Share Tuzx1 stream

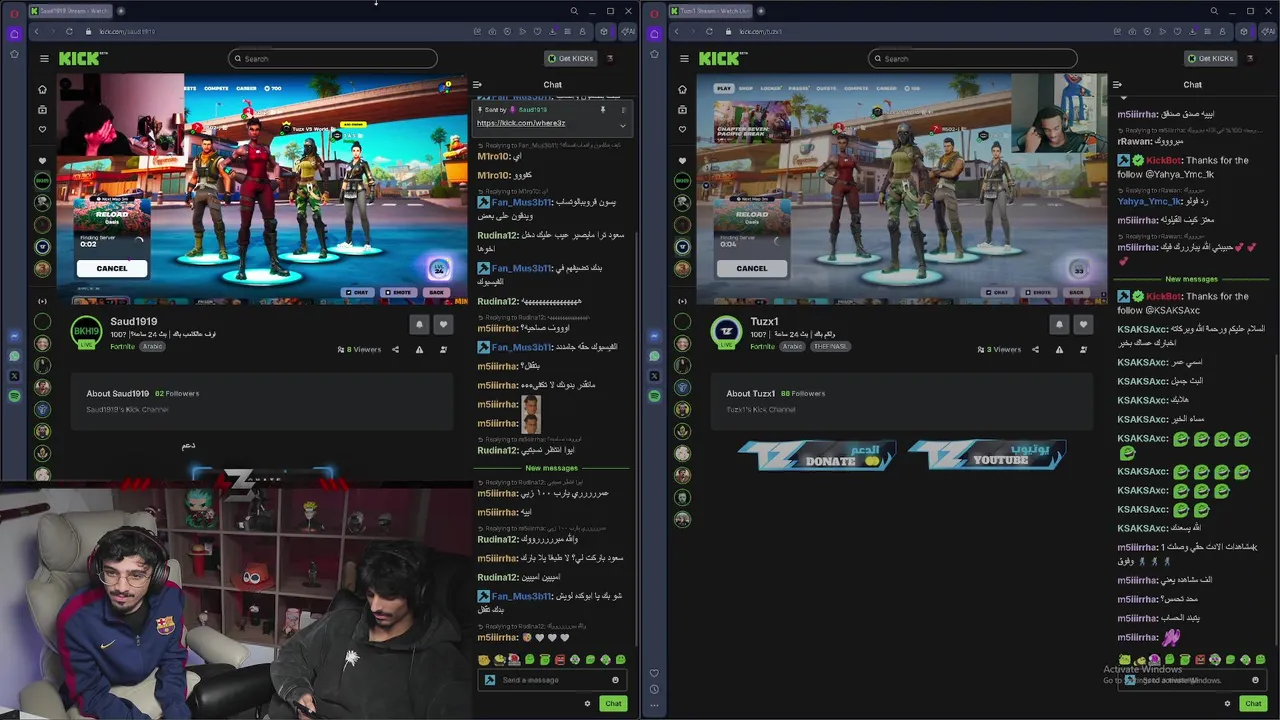coord(1035,349)
